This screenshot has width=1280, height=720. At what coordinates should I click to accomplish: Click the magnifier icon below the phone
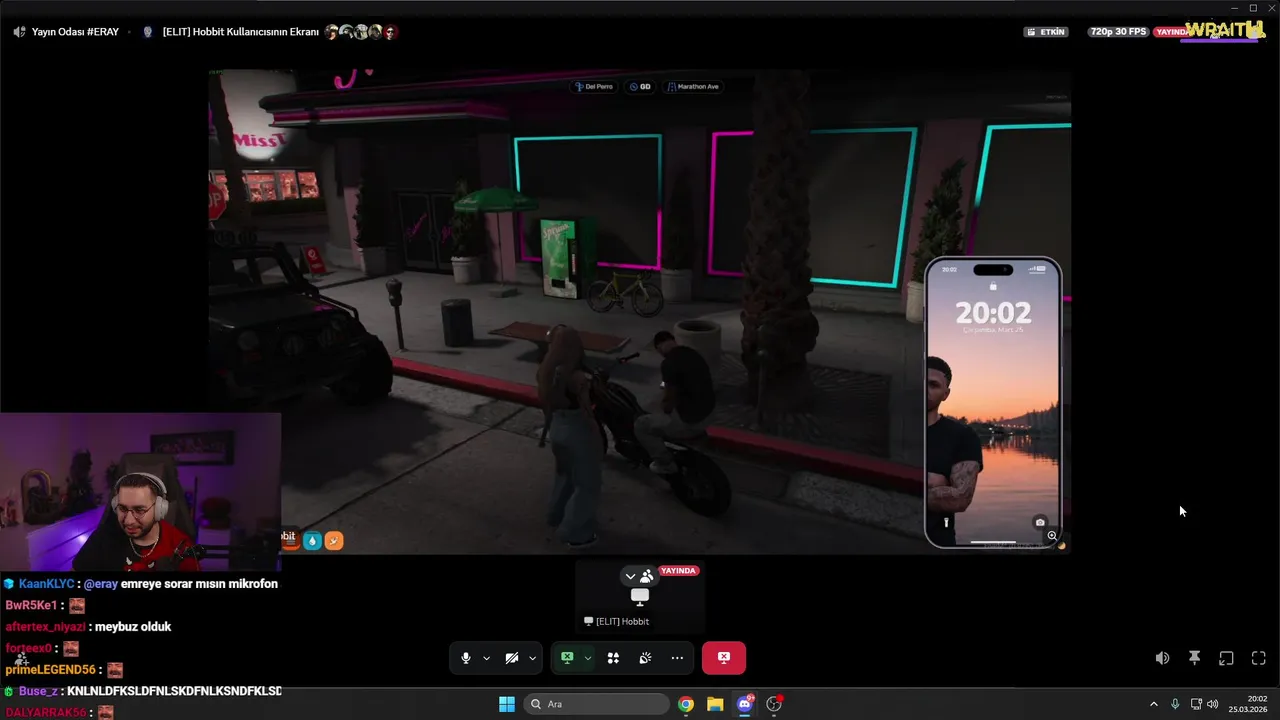tap(1052, 536)
